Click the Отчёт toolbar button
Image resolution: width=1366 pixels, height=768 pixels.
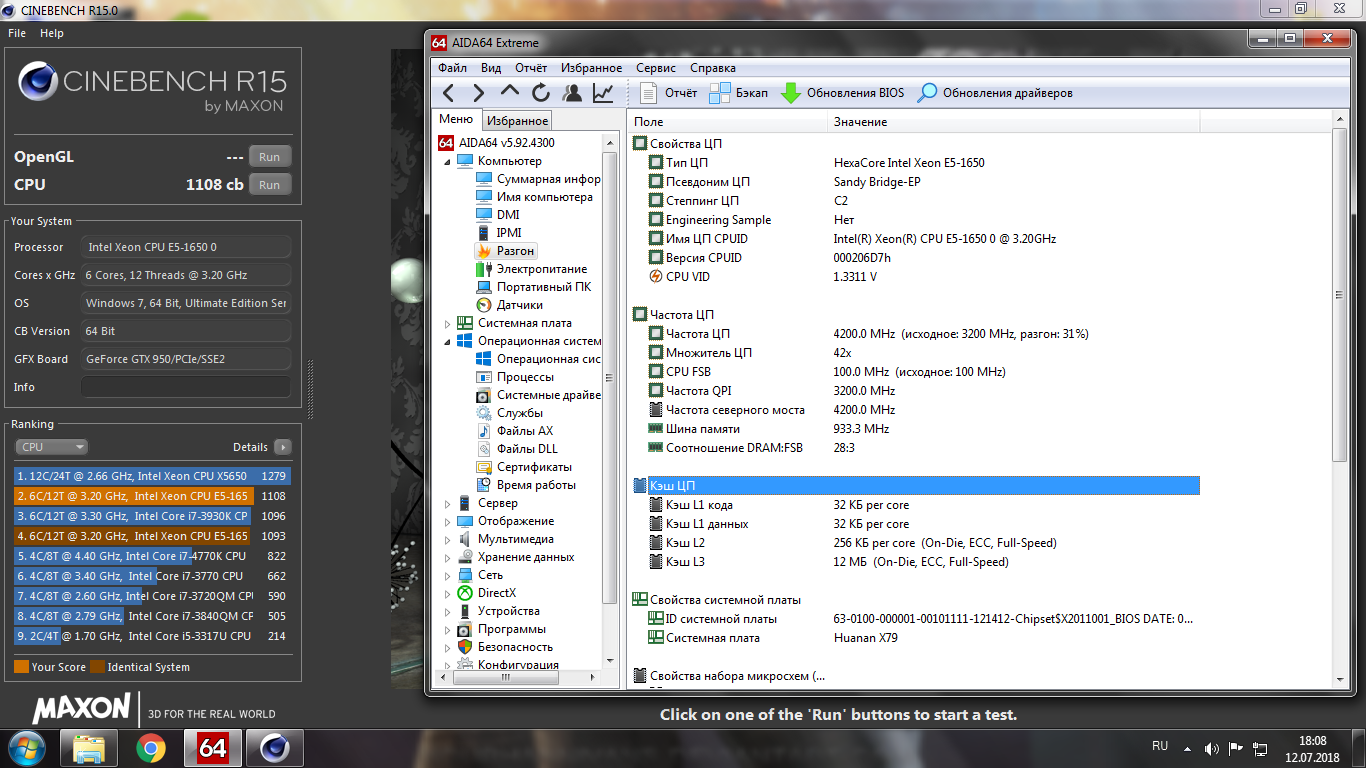[669, 93]
